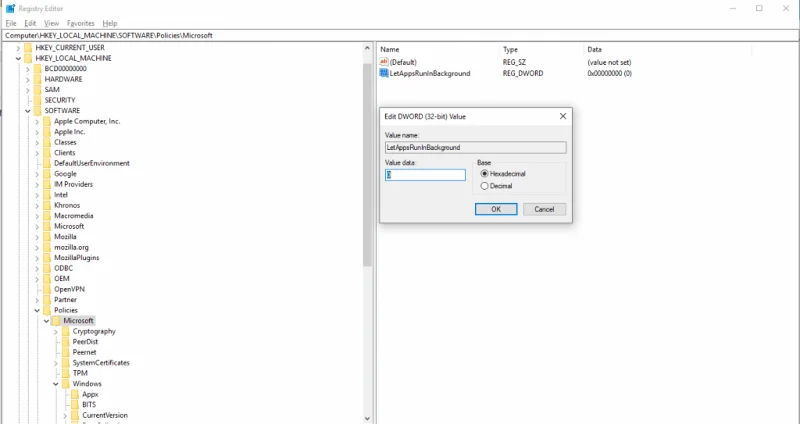Expand the Mozilla key node
This screenshot has height=424, width=800.
click(37, 236)
